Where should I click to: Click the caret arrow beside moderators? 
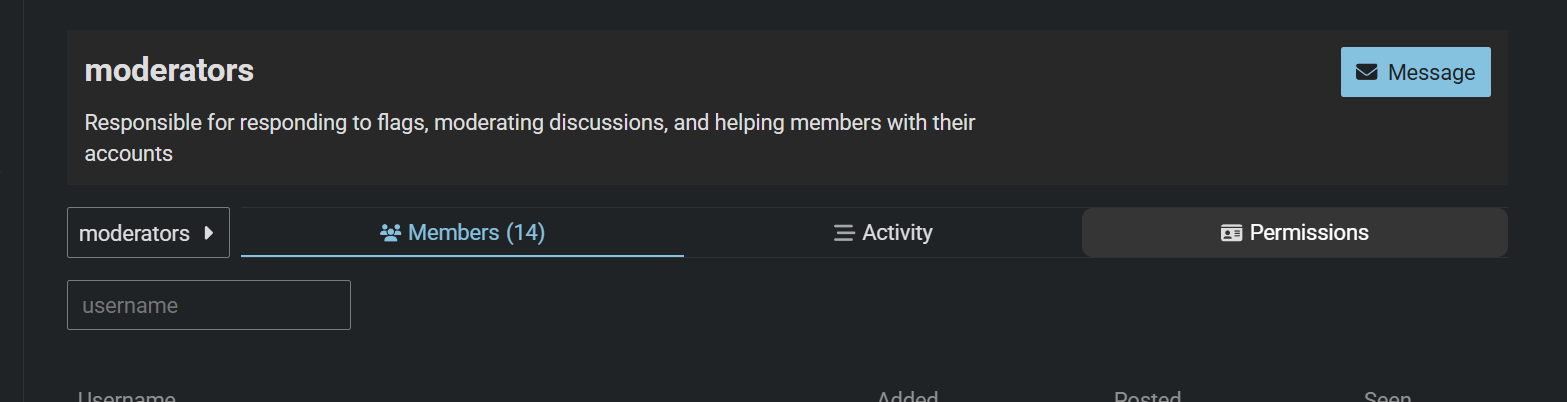209,233
